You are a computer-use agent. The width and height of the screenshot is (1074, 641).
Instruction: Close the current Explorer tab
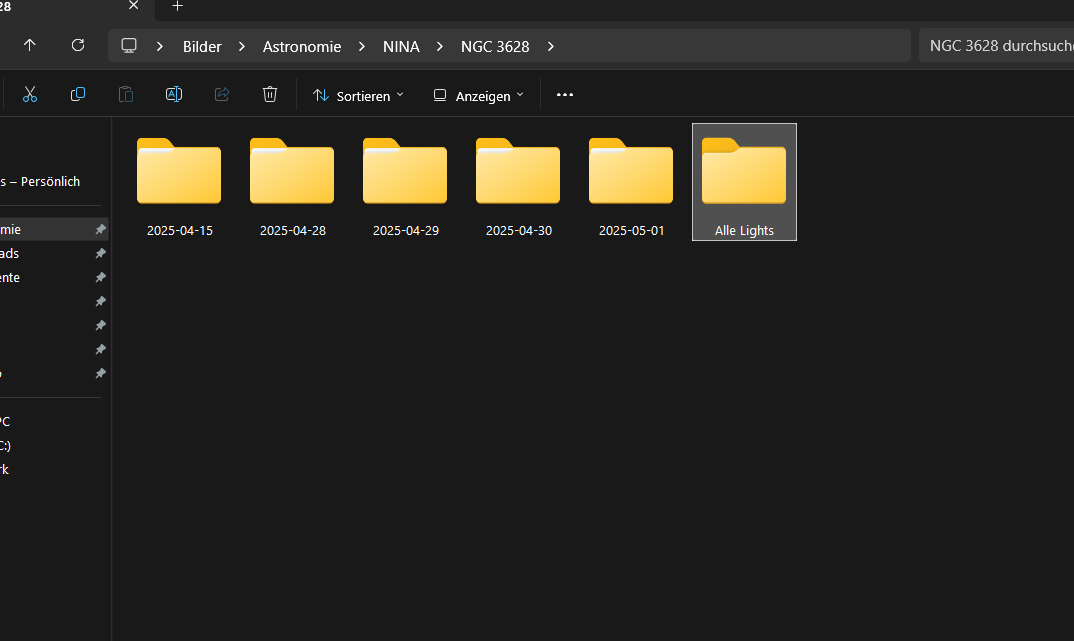coord(134,5)
